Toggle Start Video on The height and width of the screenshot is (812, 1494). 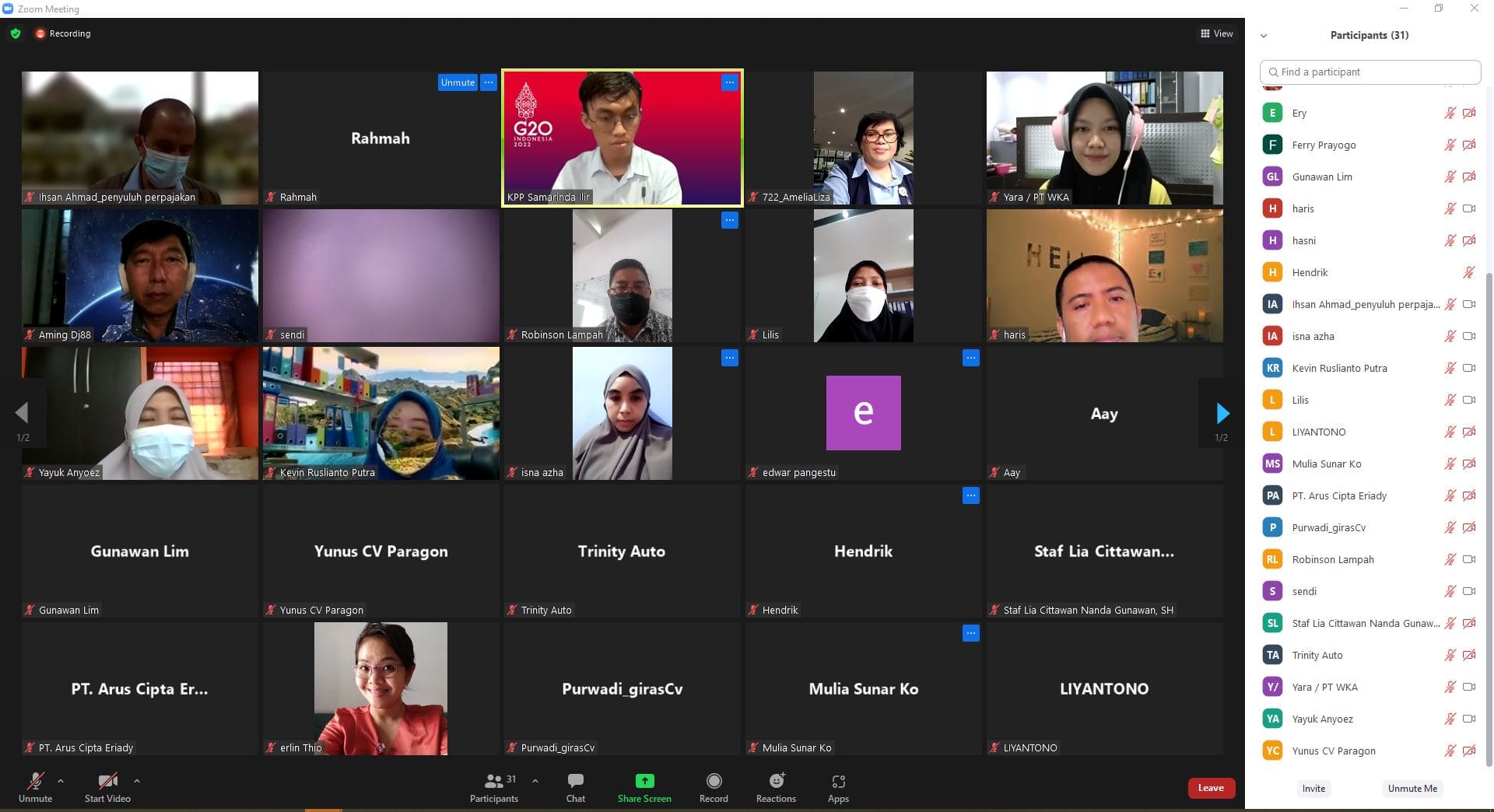click(x=107, y=781)
